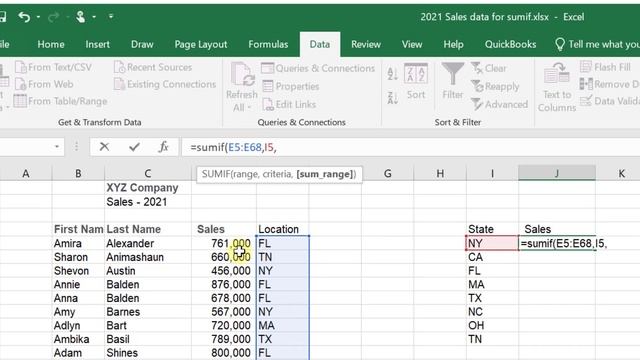
Task: Go to the View tab
Action: (412, 44)
